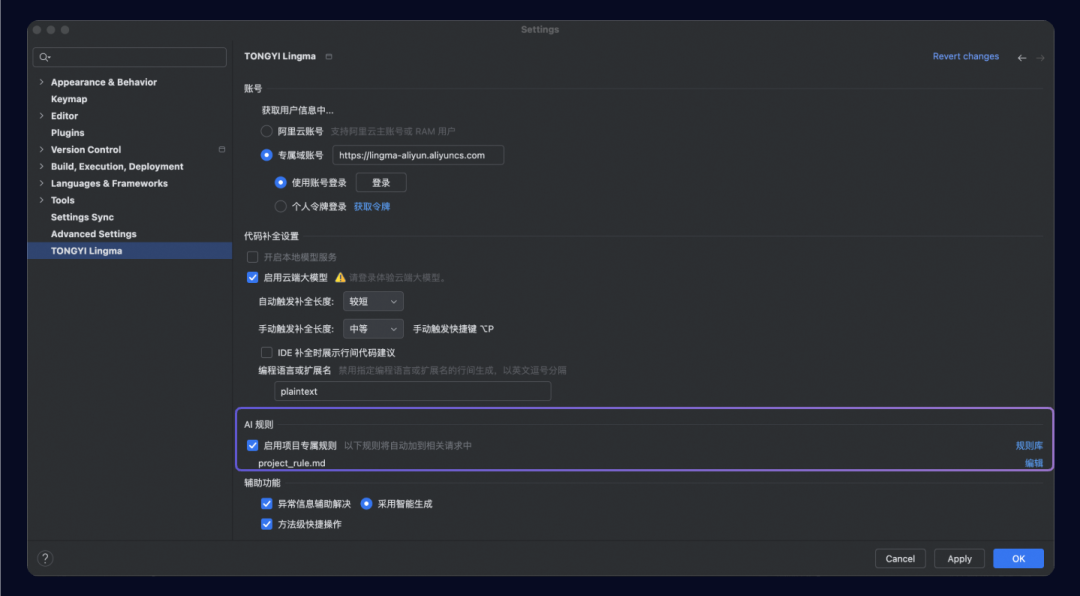Image resolution: width=1080 pixels, height=596 pixels.
Task: Click the yellow warning icon by 启用云端大模型
Action: (x=340, y=278)
